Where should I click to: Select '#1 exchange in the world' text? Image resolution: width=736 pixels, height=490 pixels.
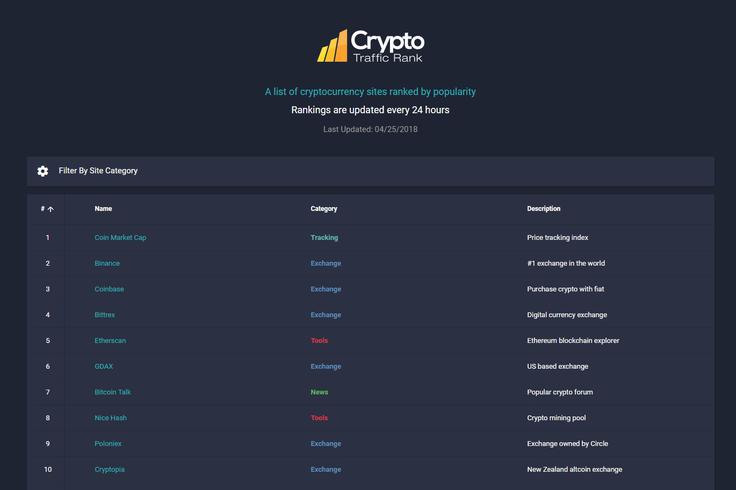pyautogui.click(x=566, y=263)
